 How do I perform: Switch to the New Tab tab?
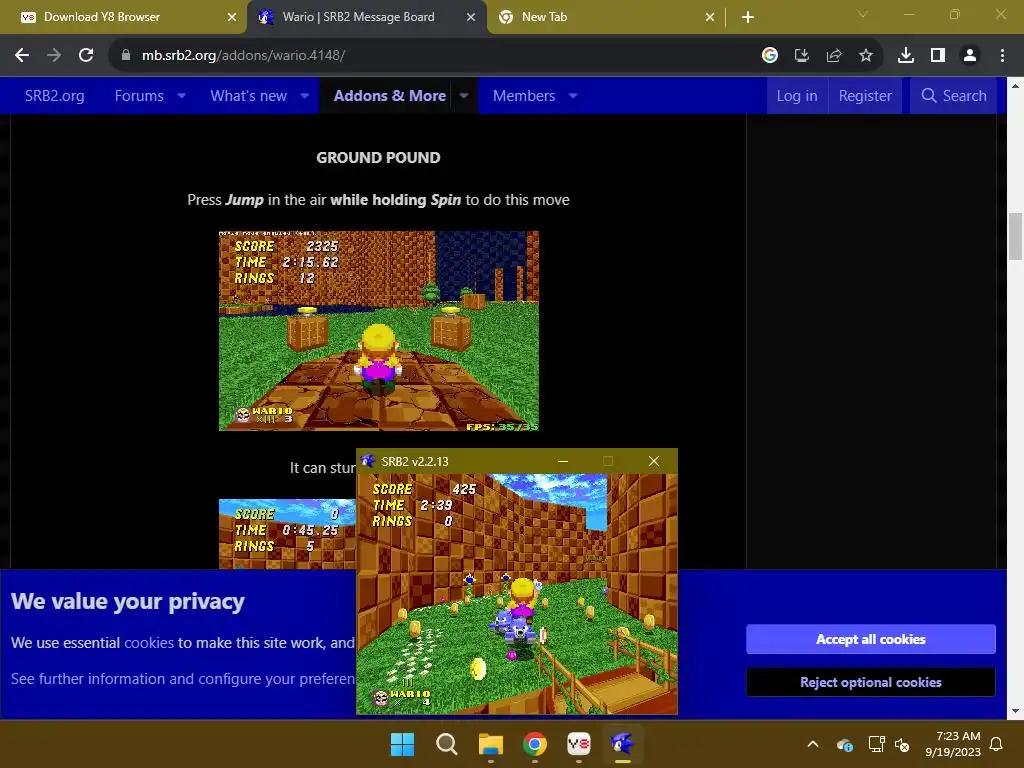606,18
